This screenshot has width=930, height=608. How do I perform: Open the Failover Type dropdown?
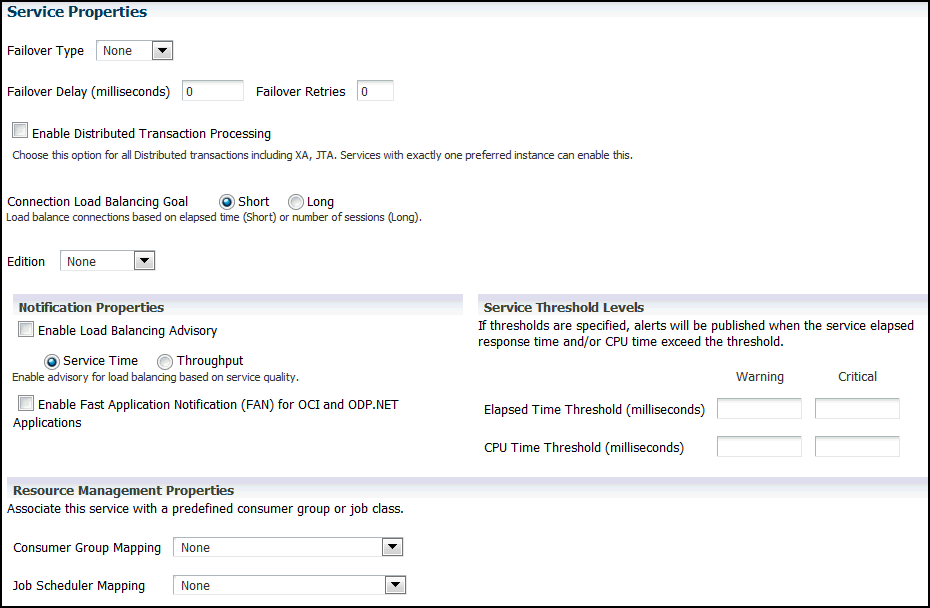[134, 51]
